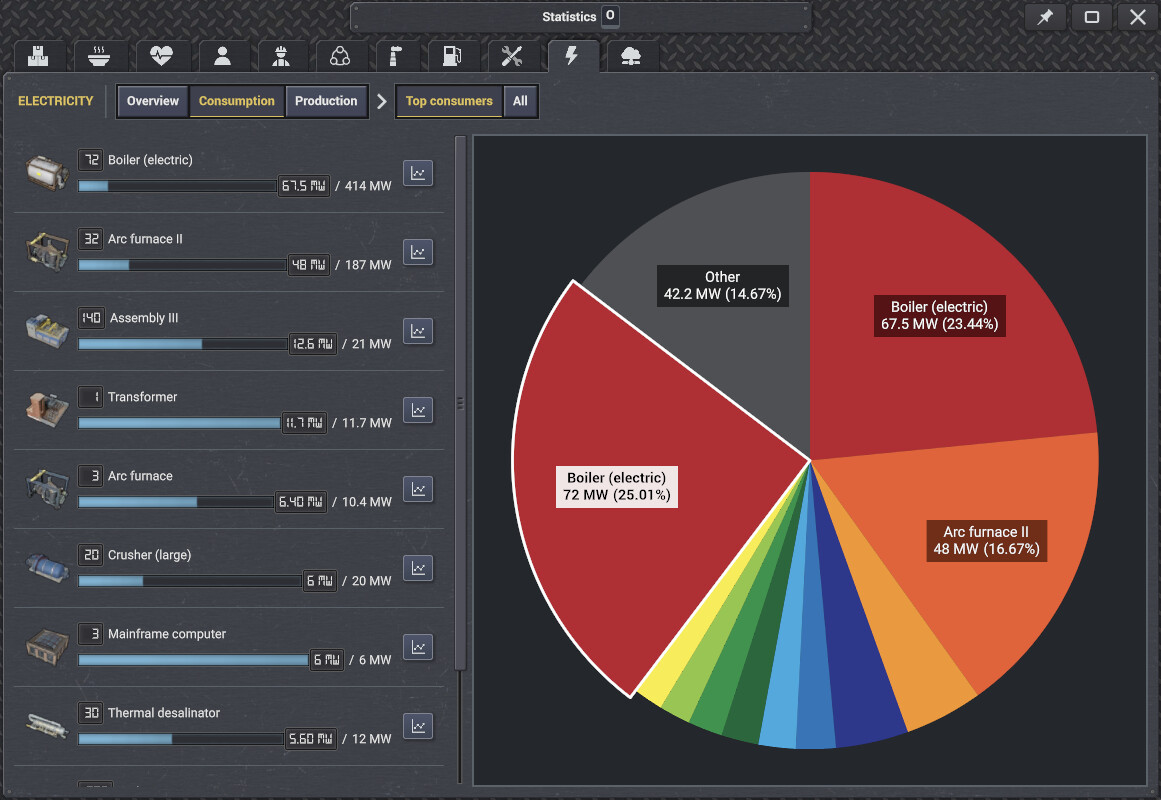Open the maintenance wrench statistics tab
The height and width of the screenshot is (800, 1161).
click(x=512, y=56)
